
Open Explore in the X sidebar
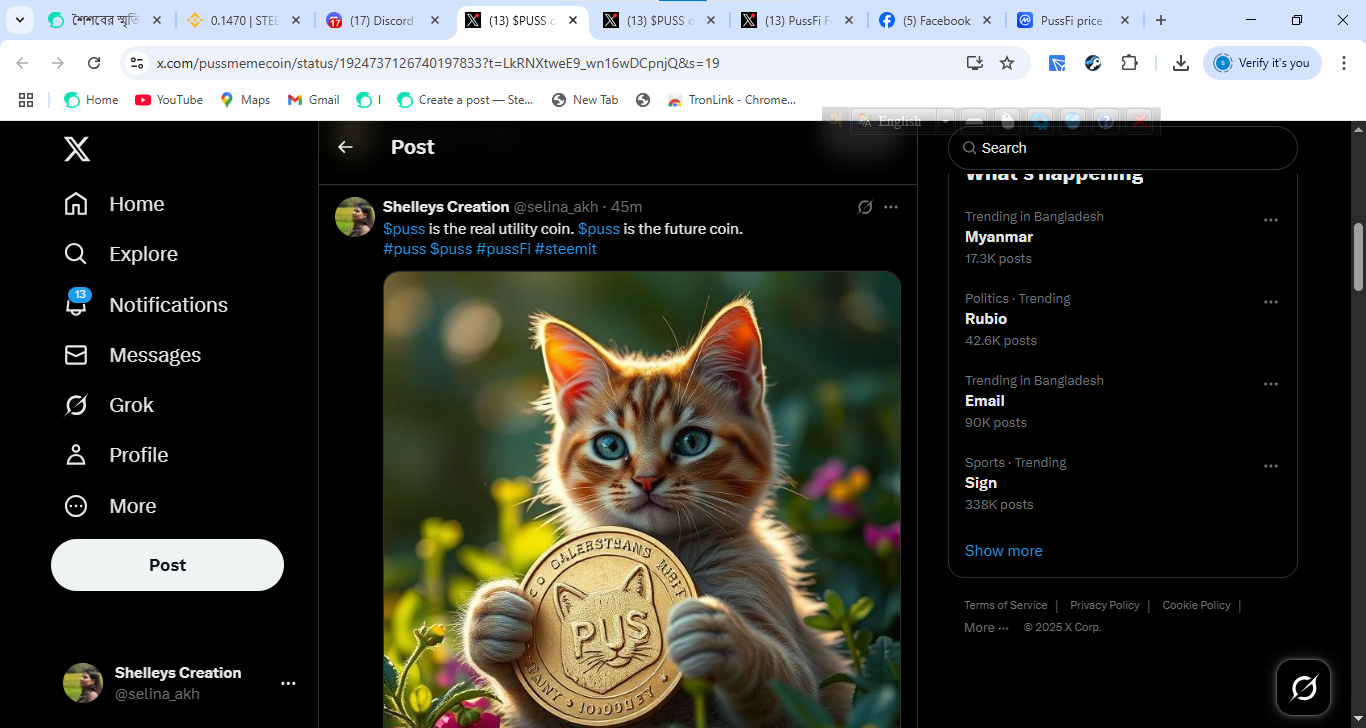pos(121,254)
